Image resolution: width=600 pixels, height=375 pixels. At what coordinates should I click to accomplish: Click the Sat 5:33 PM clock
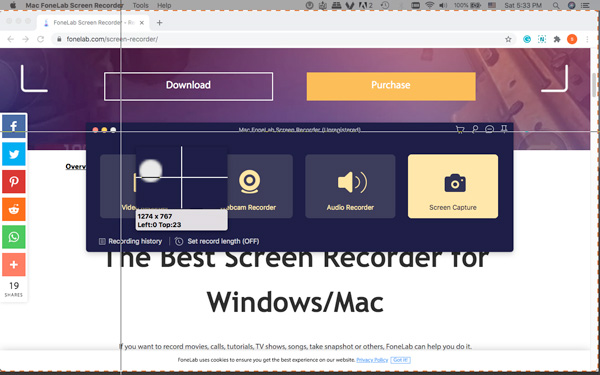pyautogui.click(x=523, y=5)
